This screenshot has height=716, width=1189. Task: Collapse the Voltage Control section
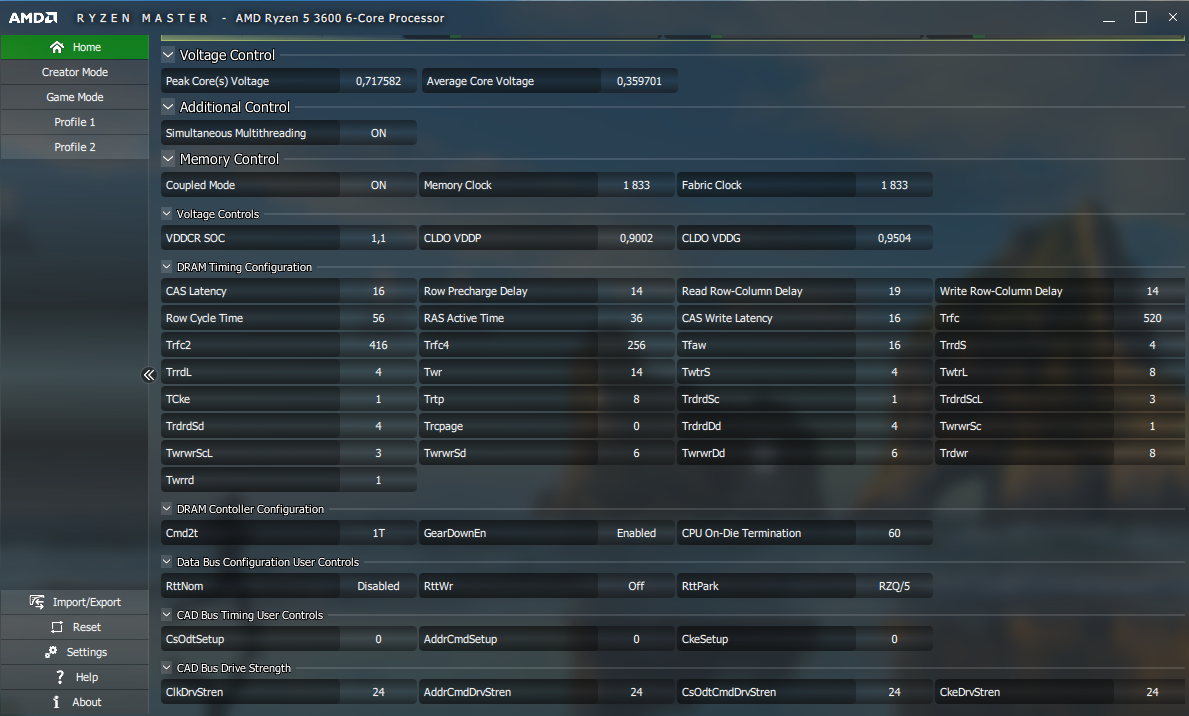click(x=168, y=55)
